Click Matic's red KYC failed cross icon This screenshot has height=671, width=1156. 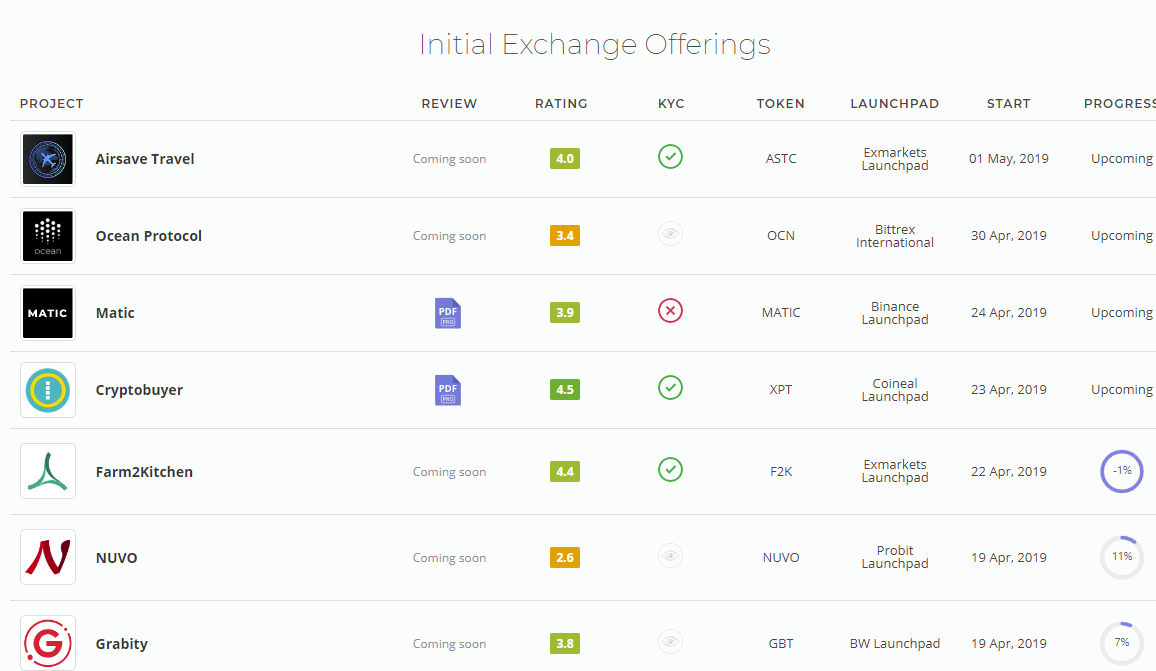670,310
